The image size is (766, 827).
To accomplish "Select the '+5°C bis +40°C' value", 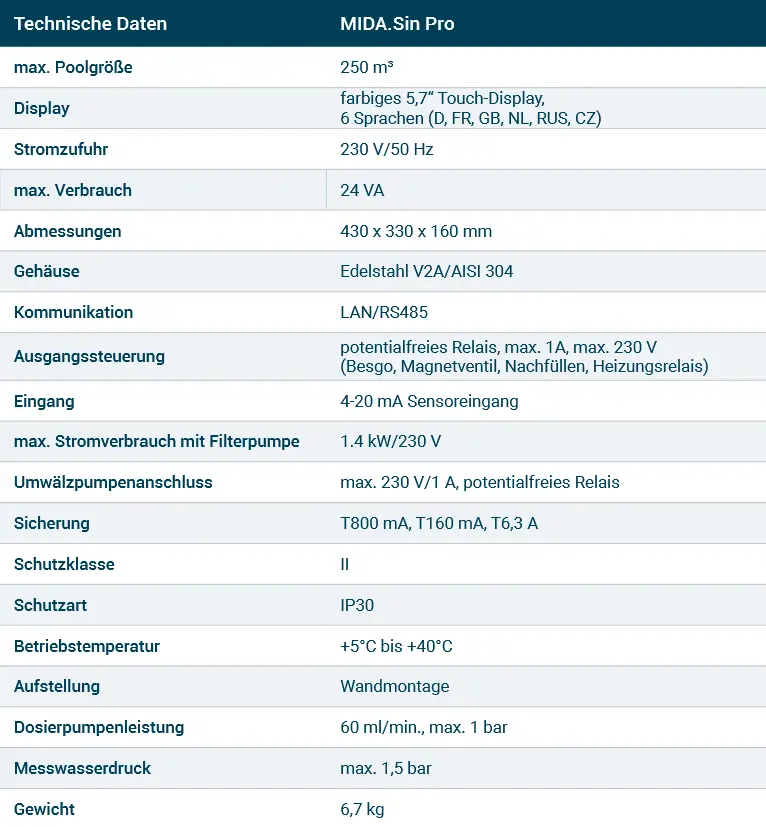I will 396,646.
